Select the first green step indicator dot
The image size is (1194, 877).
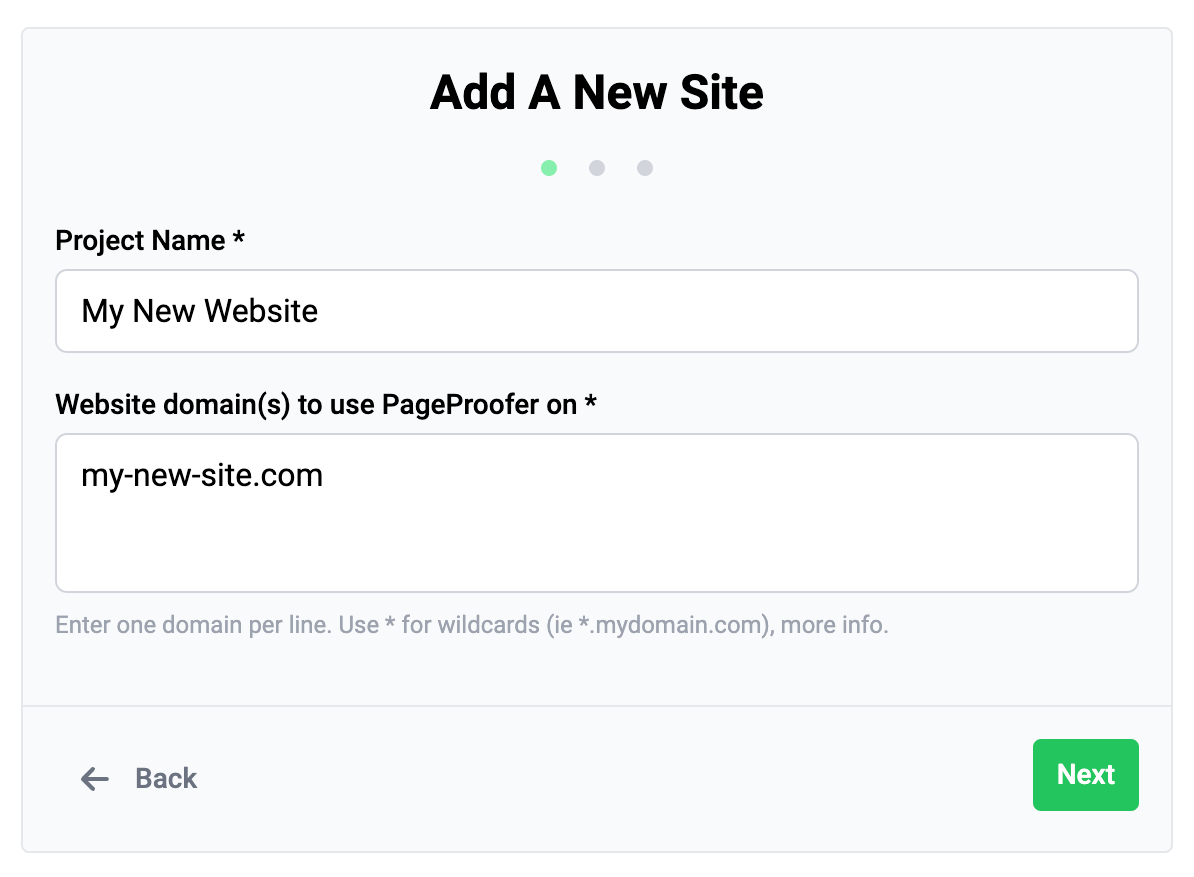[549, 168]
